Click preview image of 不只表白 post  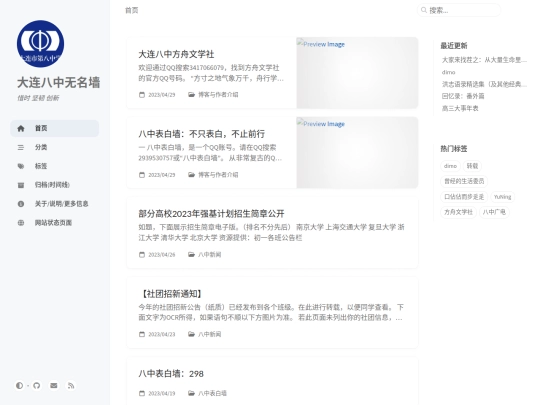pyautogui.click(x=357, y=153)
